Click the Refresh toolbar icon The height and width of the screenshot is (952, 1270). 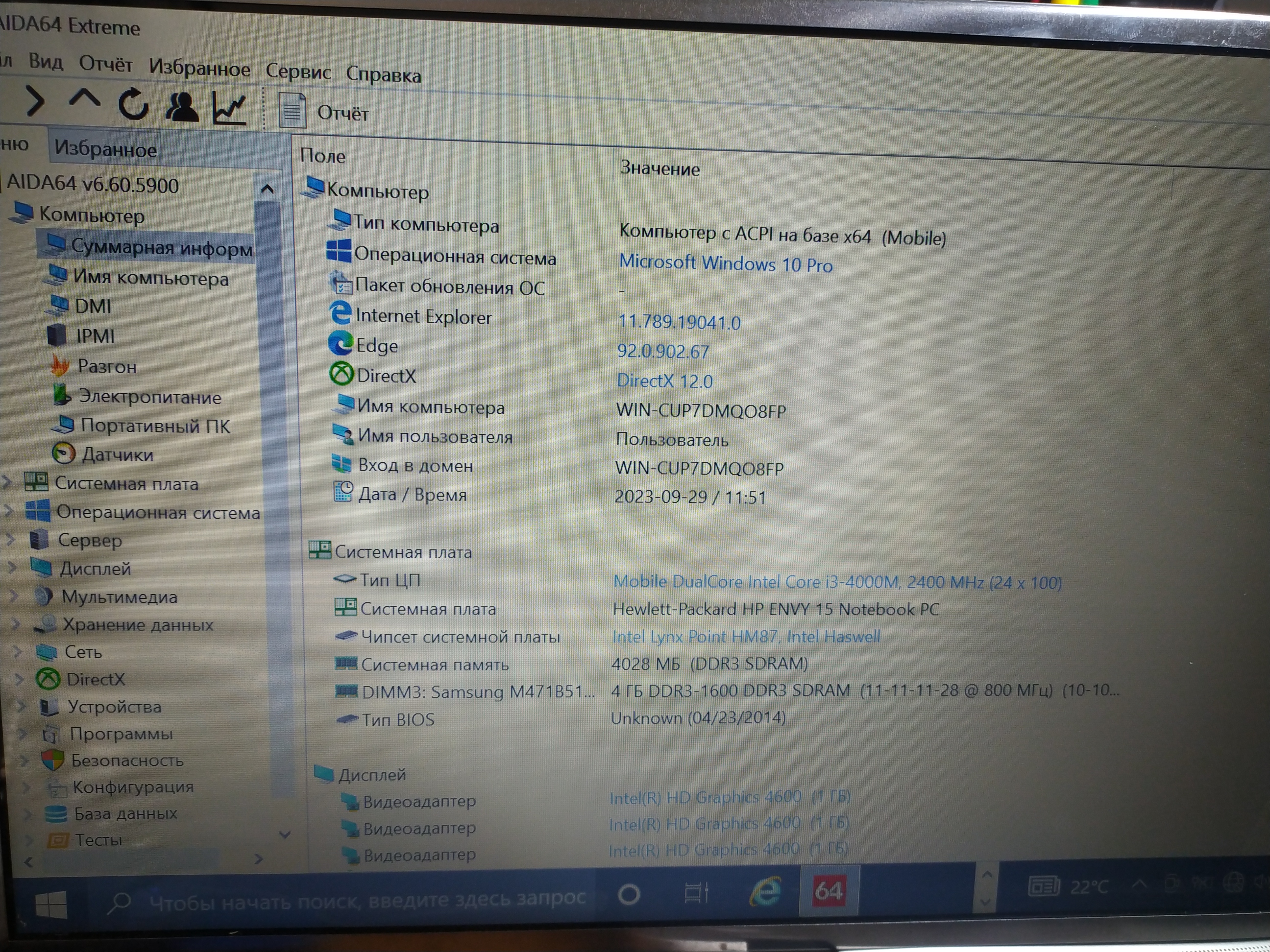[x=133, y=104]
